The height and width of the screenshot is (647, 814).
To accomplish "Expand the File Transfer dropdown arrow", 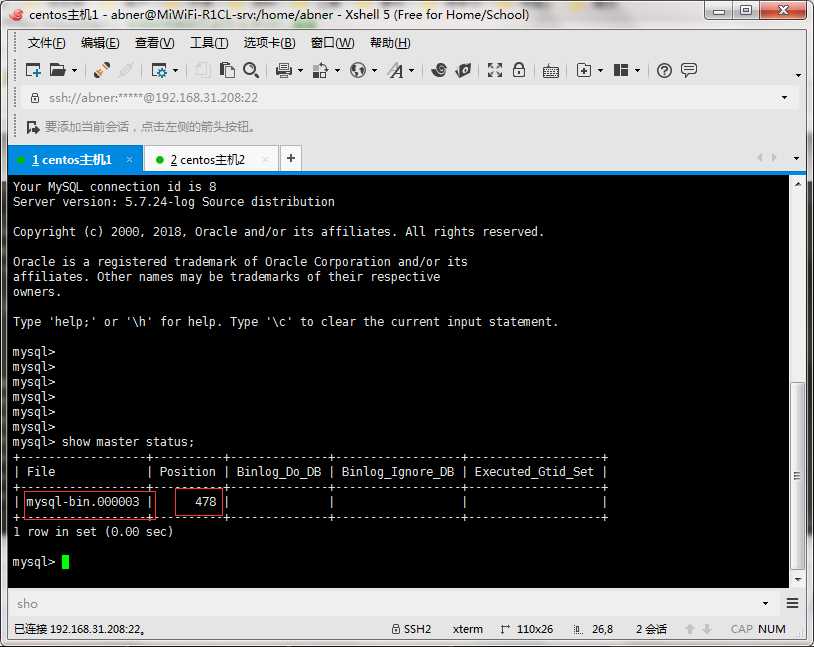I will pyautogui.click(x=337, y=70).
